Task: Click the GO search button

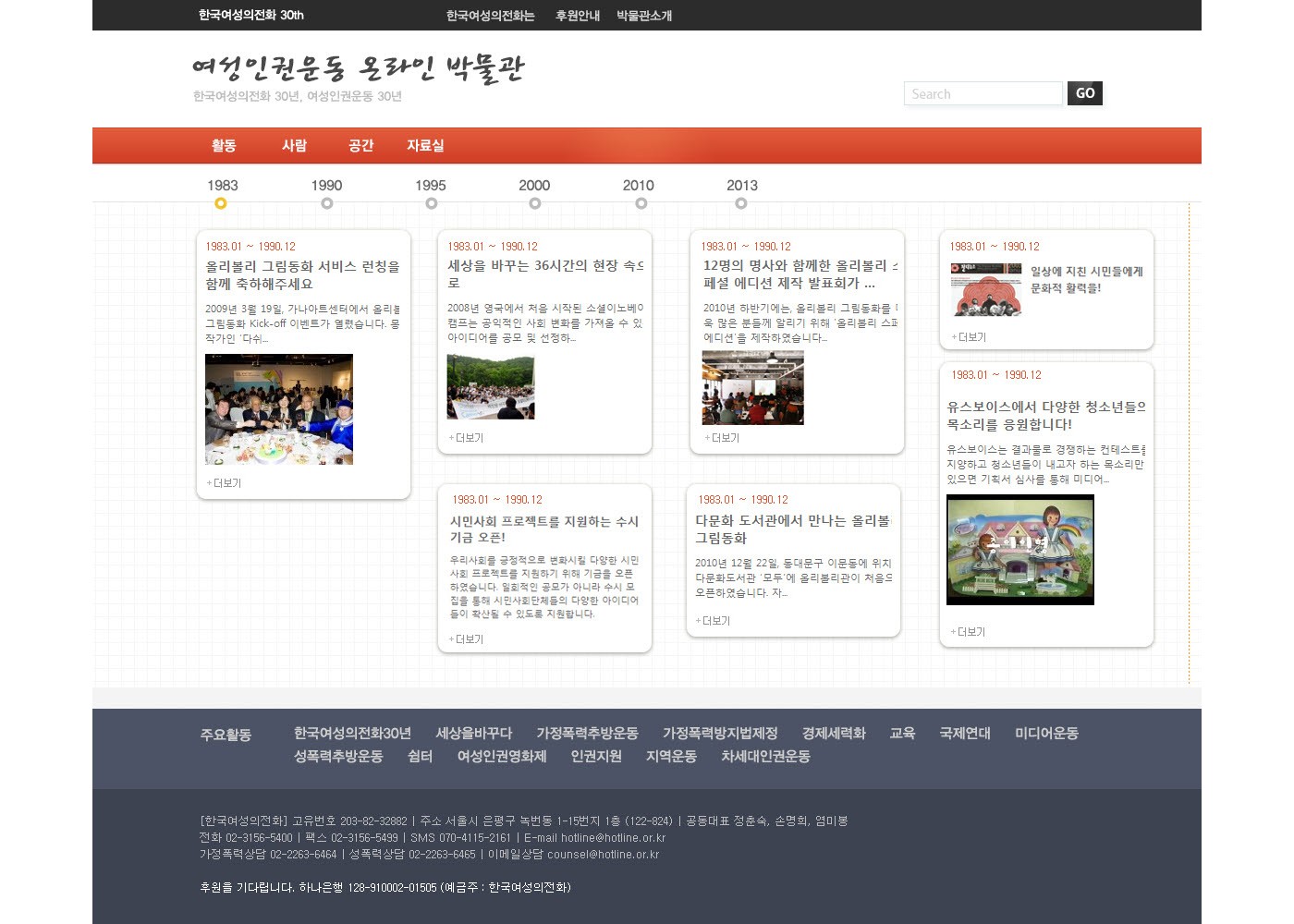Action: 1085,93
